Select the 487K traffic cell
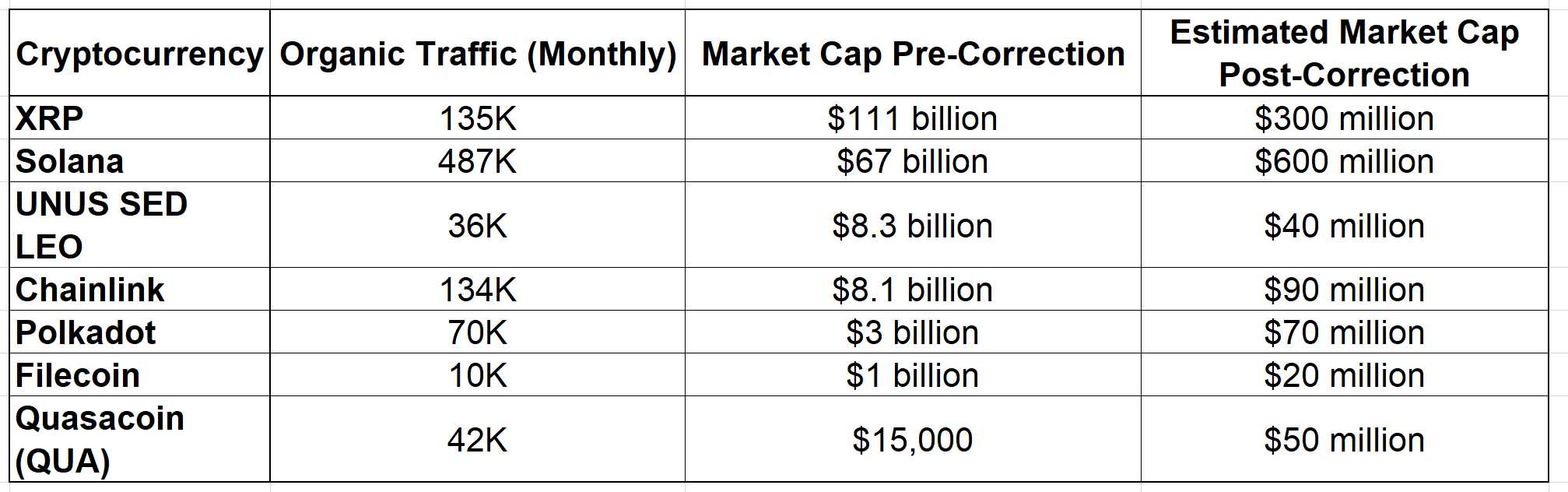 pyautogui.click(x=477, y=161)
